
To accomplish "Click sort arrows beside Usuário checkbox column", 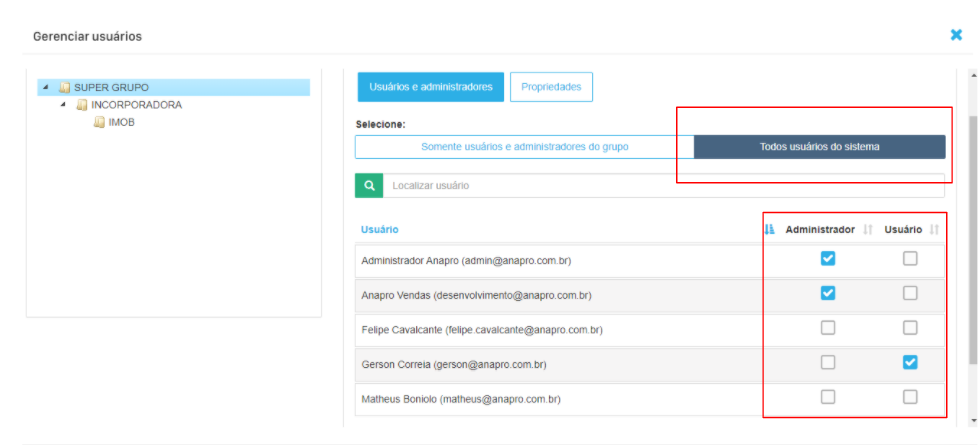I will (x=934, y=229).
